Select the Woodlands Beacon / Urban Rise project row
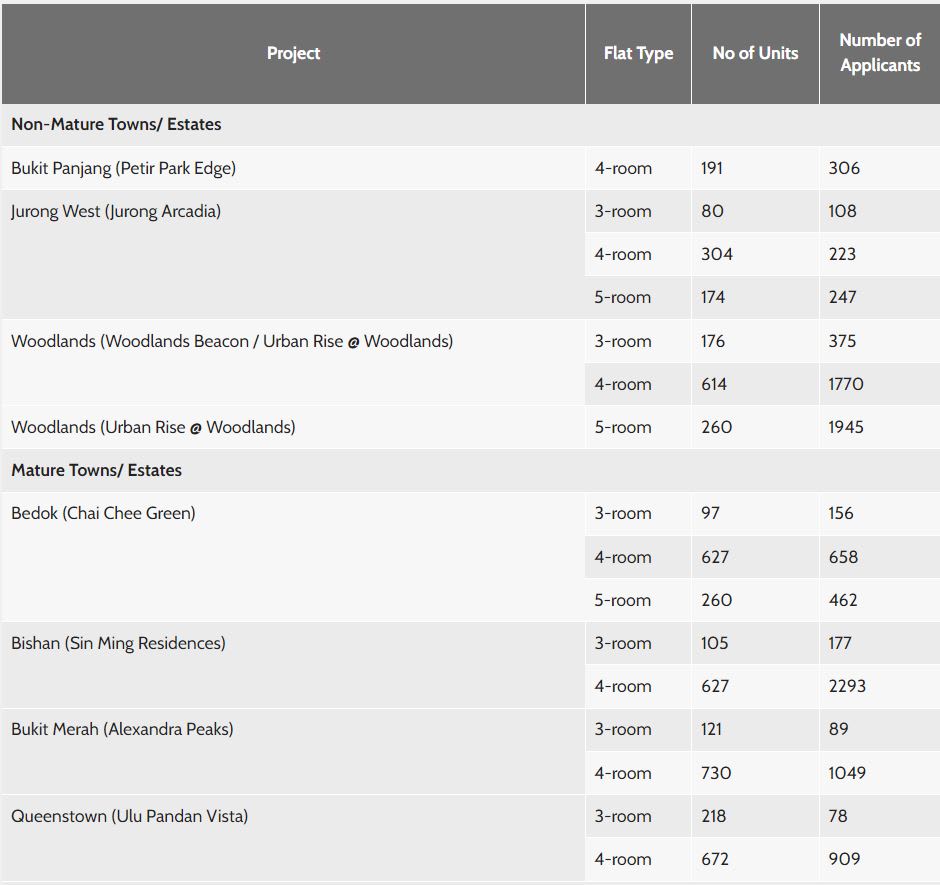The image size is (940, 885). click(x=232, y=341)
